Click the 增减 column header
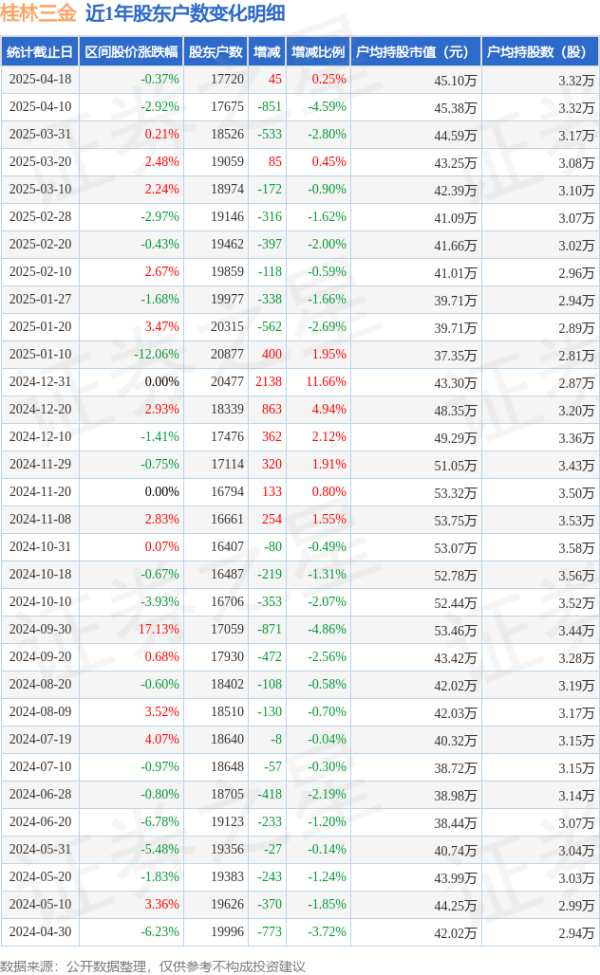600x975 pixels. (x=267, y=52)
